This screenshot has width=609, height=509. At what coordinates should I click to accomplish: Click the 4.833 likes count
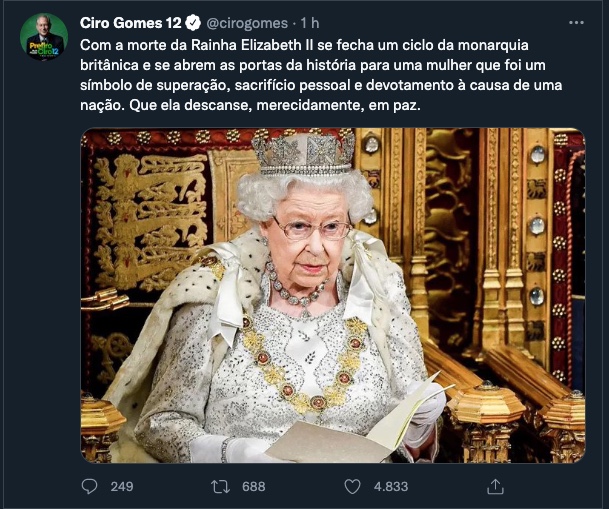391,487
